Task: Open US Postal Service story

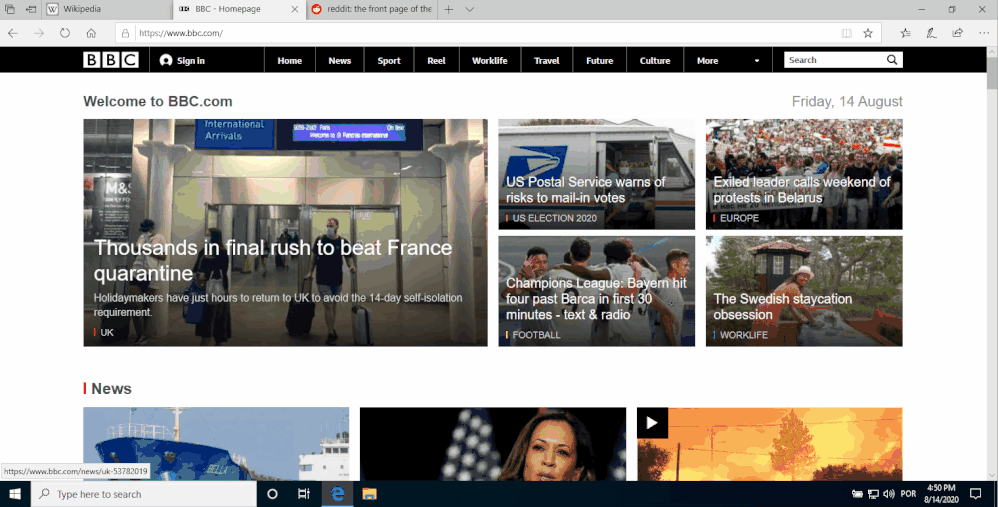Action: (x=586, y=190)
